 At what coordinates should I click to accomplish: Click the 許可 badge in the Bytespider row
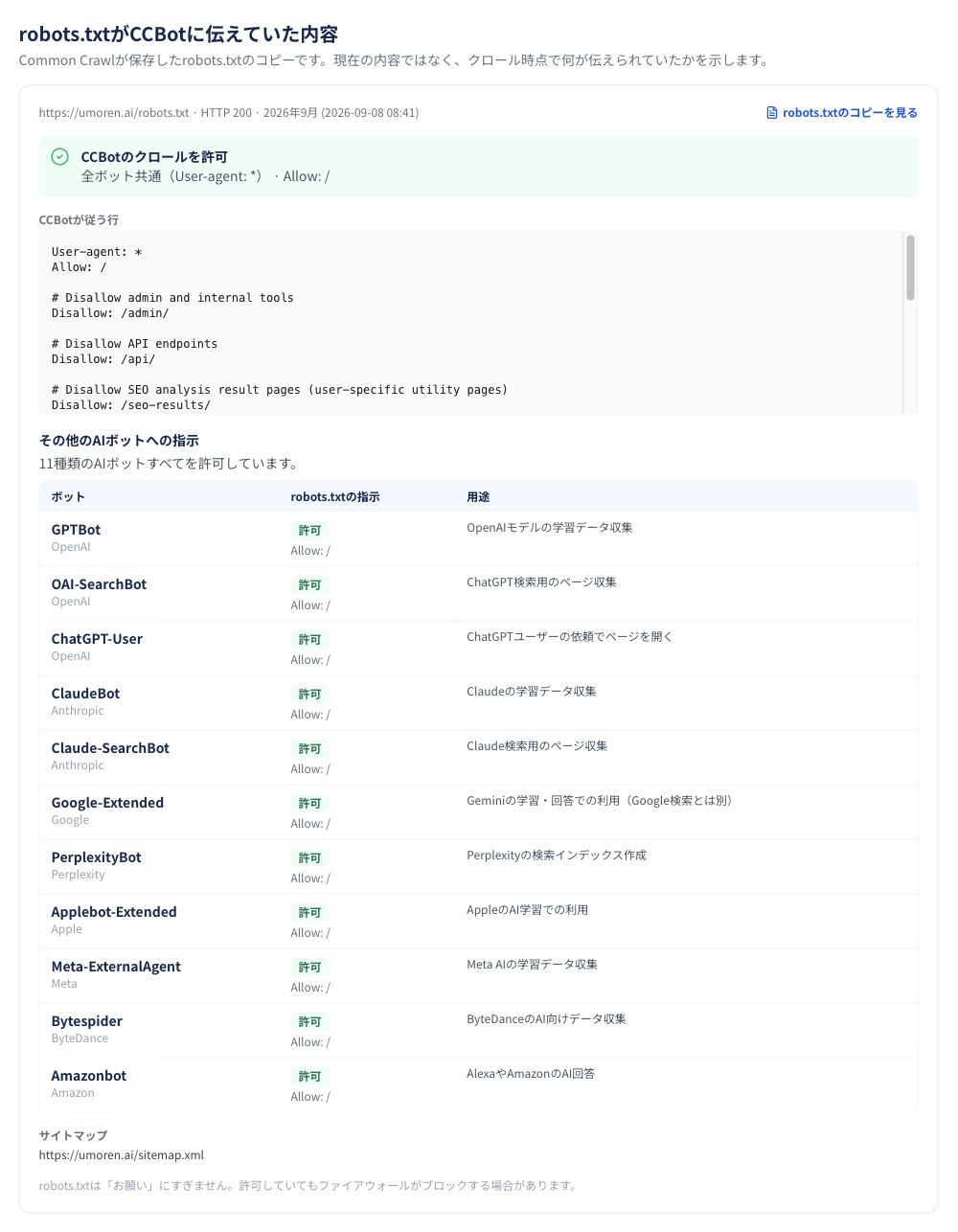point(309,1022)
